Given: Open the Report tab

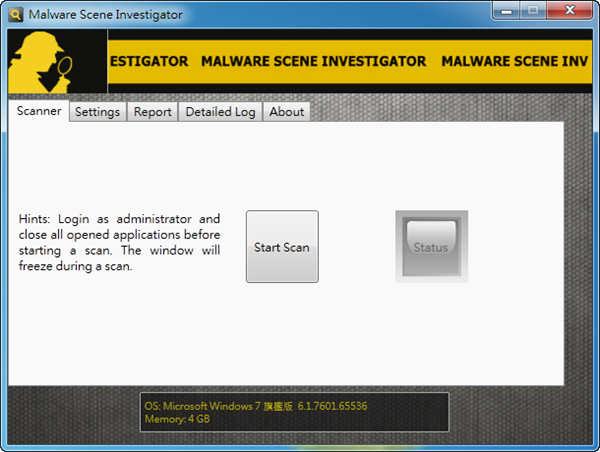Looking at the screenshot, I should 153,112.
